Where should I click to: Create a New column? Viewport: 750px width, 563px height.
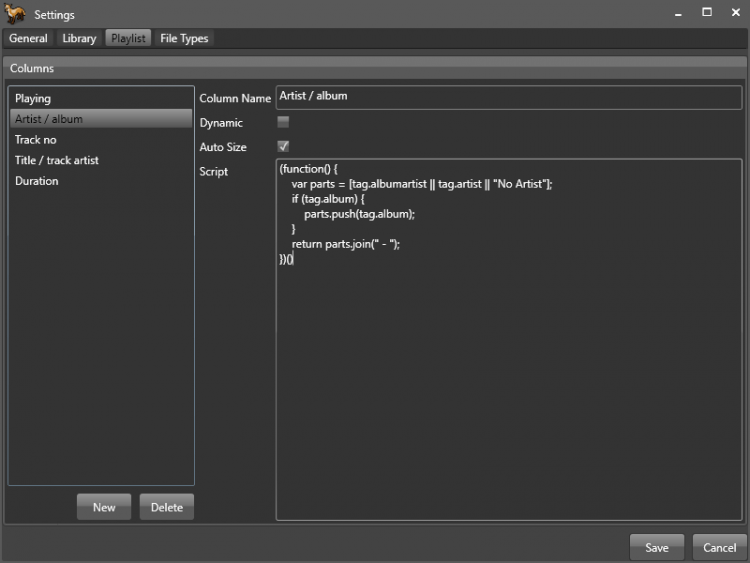coord(104,507)
